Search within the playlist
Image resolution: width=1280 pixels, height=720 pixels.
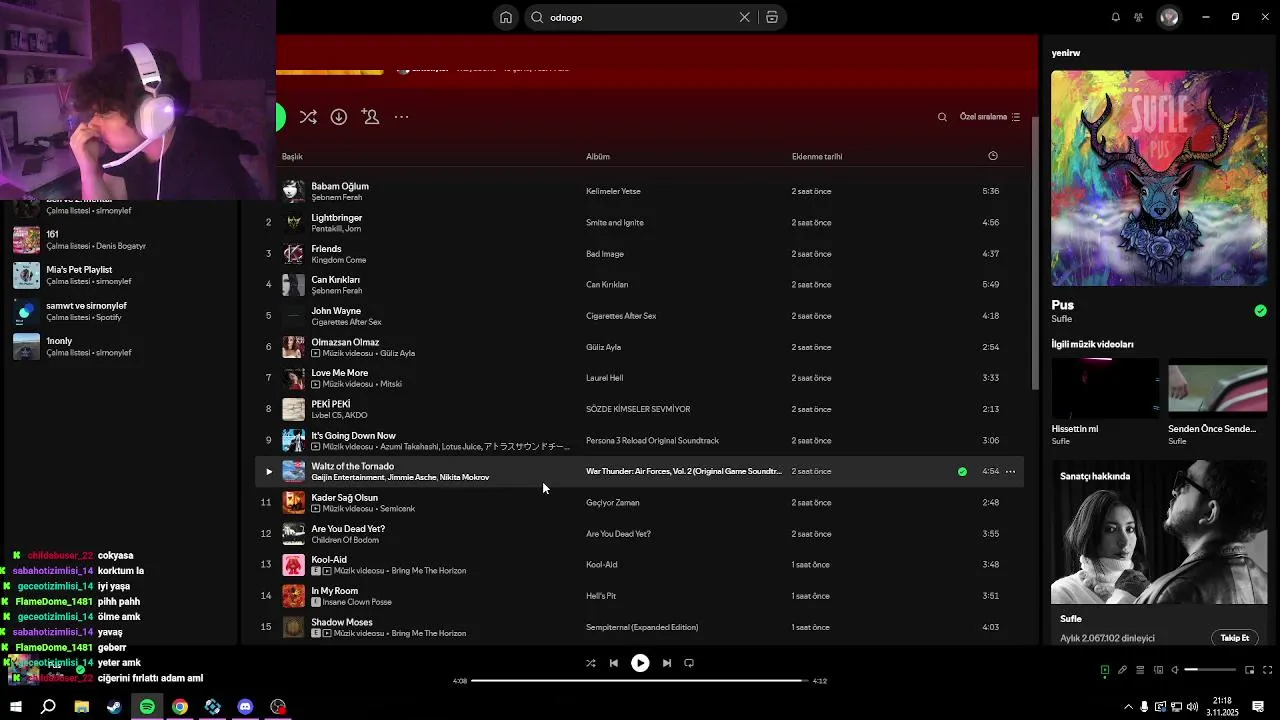[x=942, y=117]
